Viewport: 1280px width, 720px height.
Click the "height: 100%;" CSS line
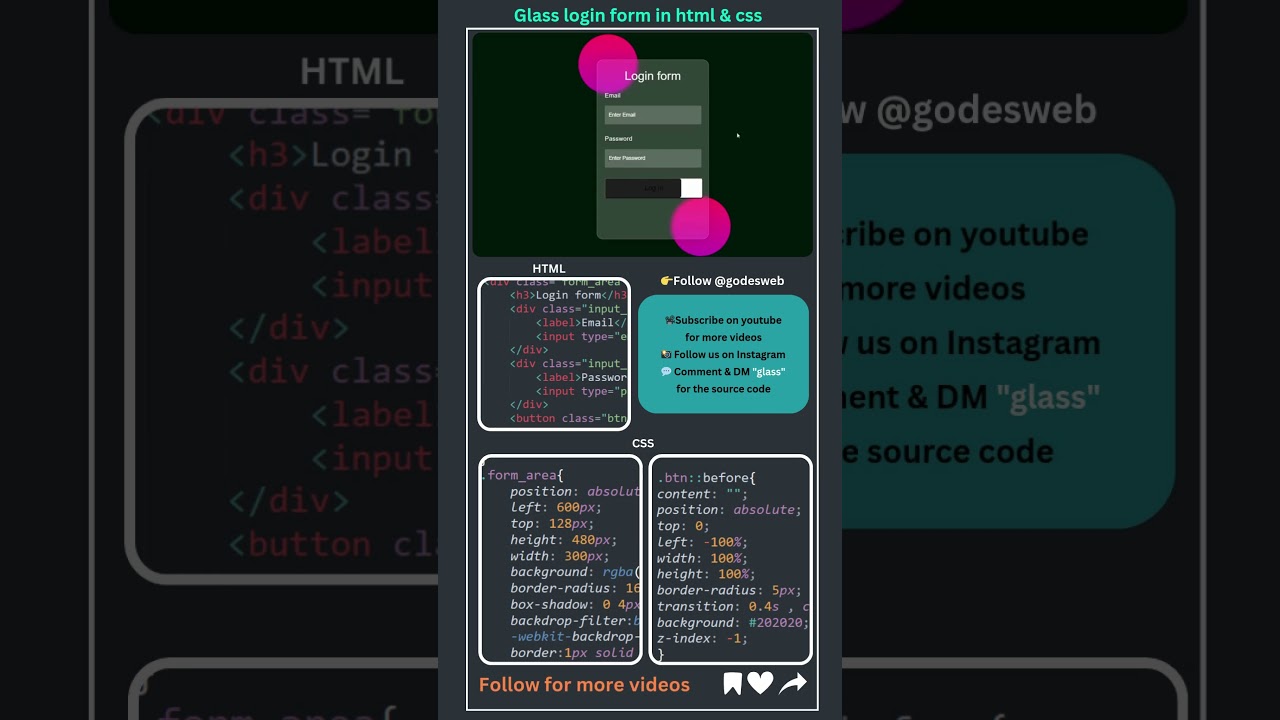(x=706, y=574)
